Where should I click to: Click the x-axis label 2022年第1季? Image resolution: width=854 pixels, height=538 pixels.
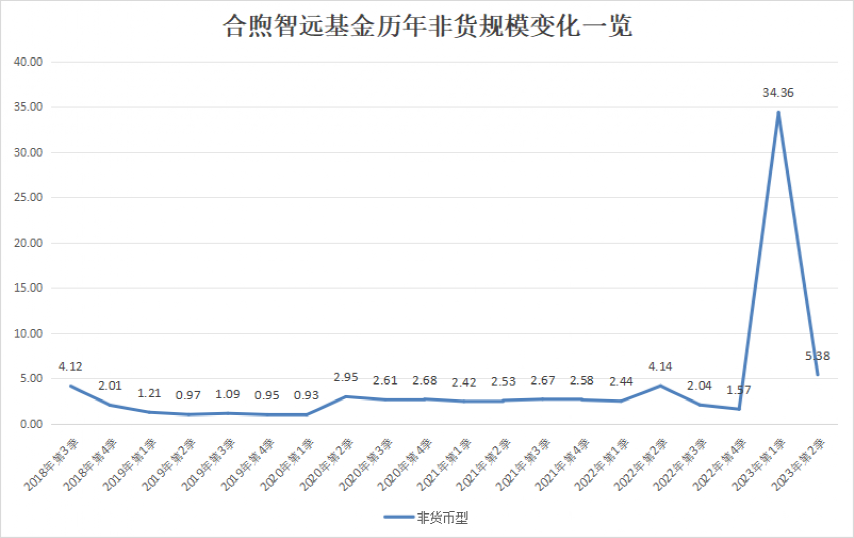[602, 464]
